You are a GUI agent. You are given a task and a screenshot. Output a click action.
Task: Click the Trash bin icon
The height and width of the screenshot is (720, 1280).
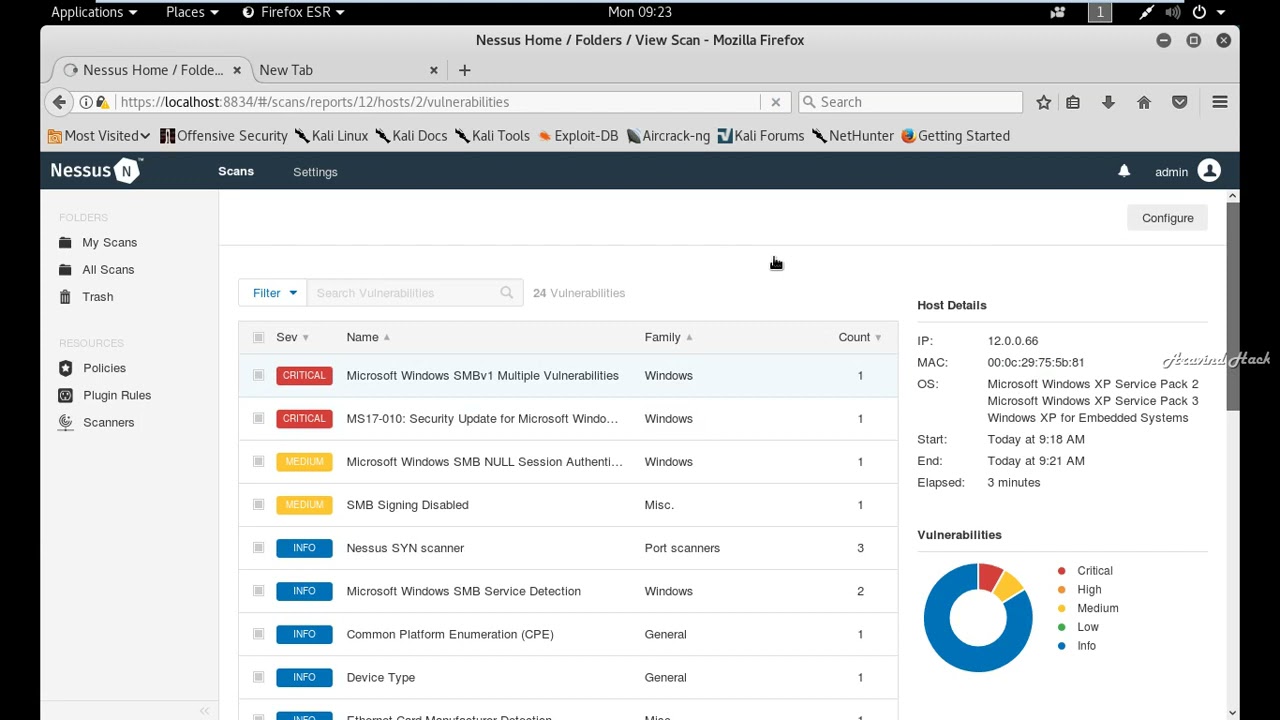pyautogui.click(x=65, y=296)
